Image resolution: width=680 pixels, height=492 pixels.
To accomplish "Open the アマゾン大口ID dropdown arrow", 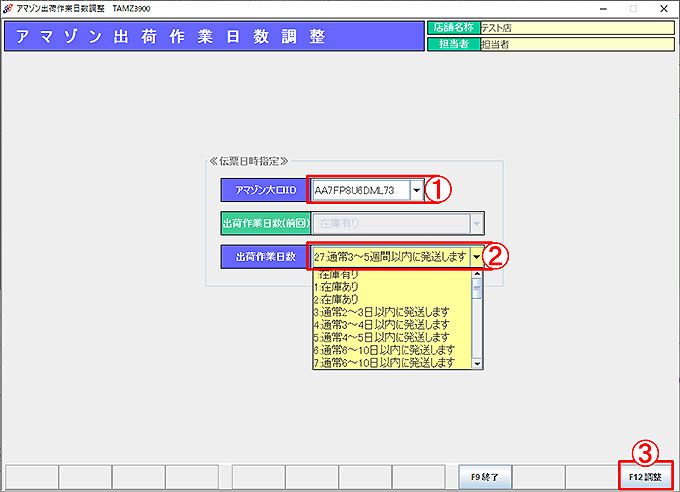I will click(x=416, y=189).
